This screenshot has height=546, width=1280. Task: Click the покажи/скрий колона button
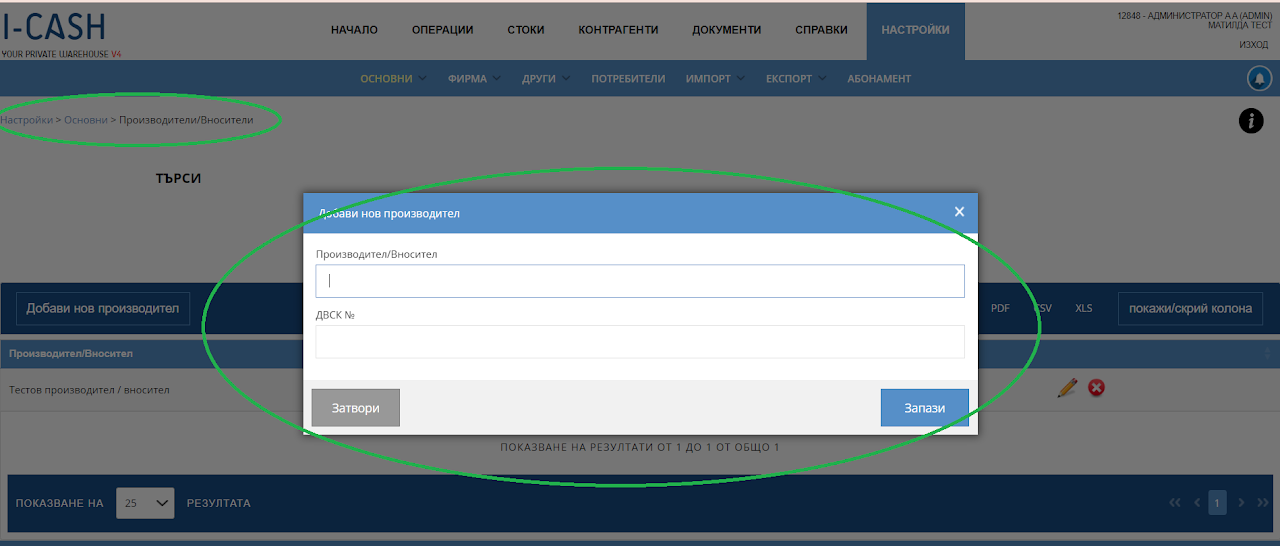coord(1190,308)
